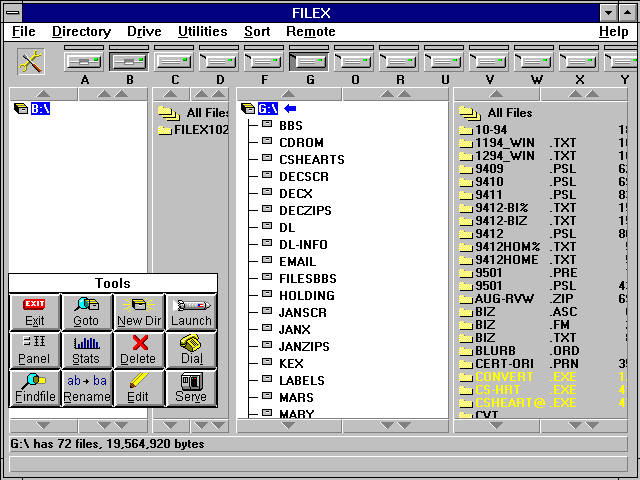
Task: Click the Exit tool icon
Action: click(35, 311)
